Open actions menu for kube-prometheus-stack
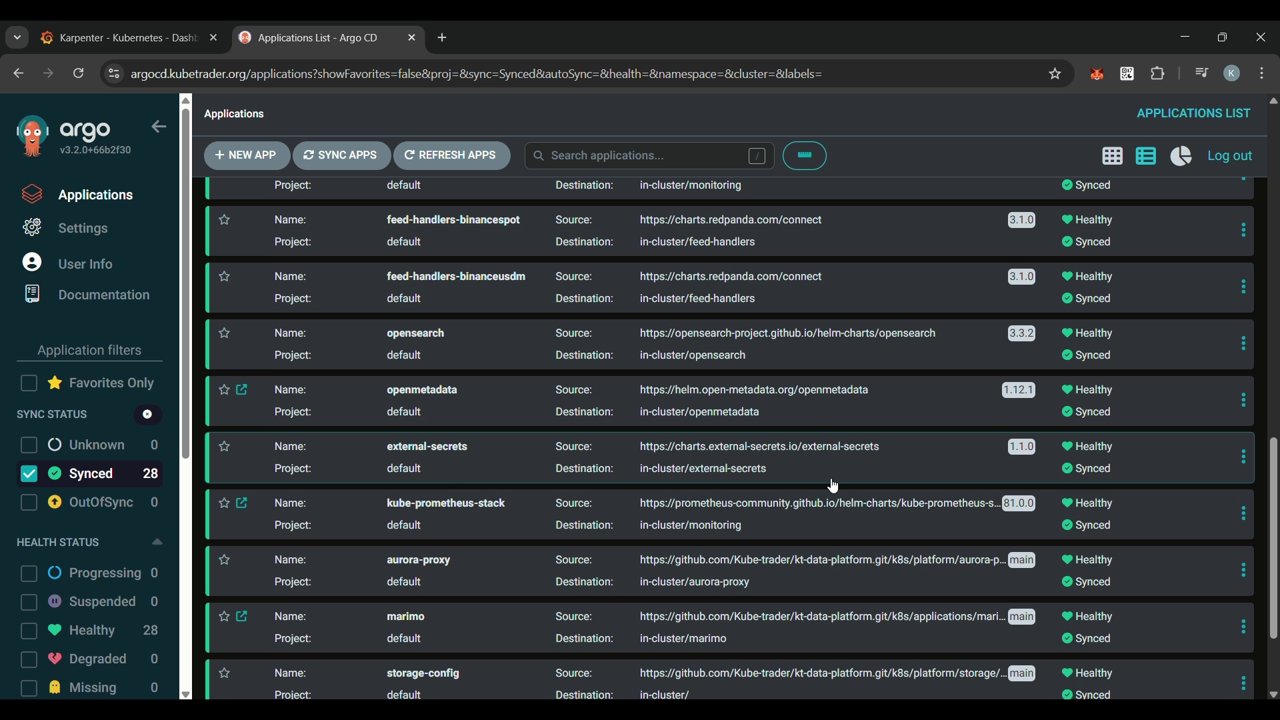1280x720 pixels. pos(1243,513)
